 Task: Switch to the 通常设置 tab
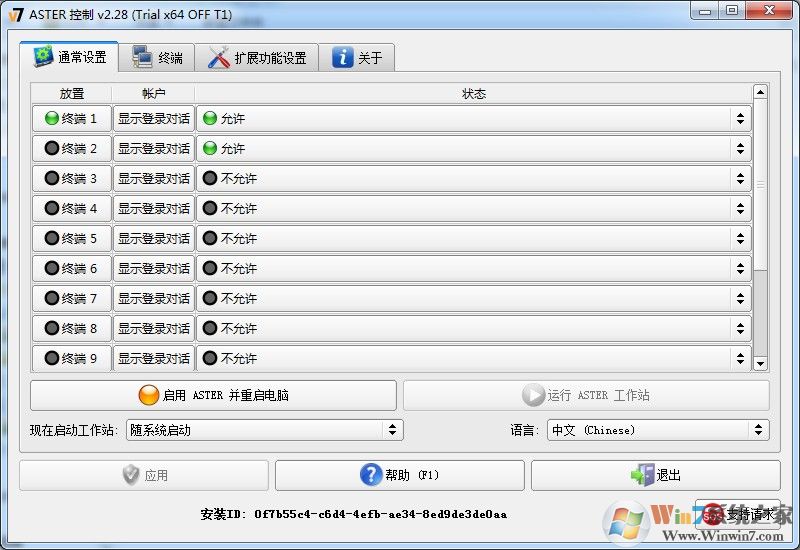click(x=69, y=57)
